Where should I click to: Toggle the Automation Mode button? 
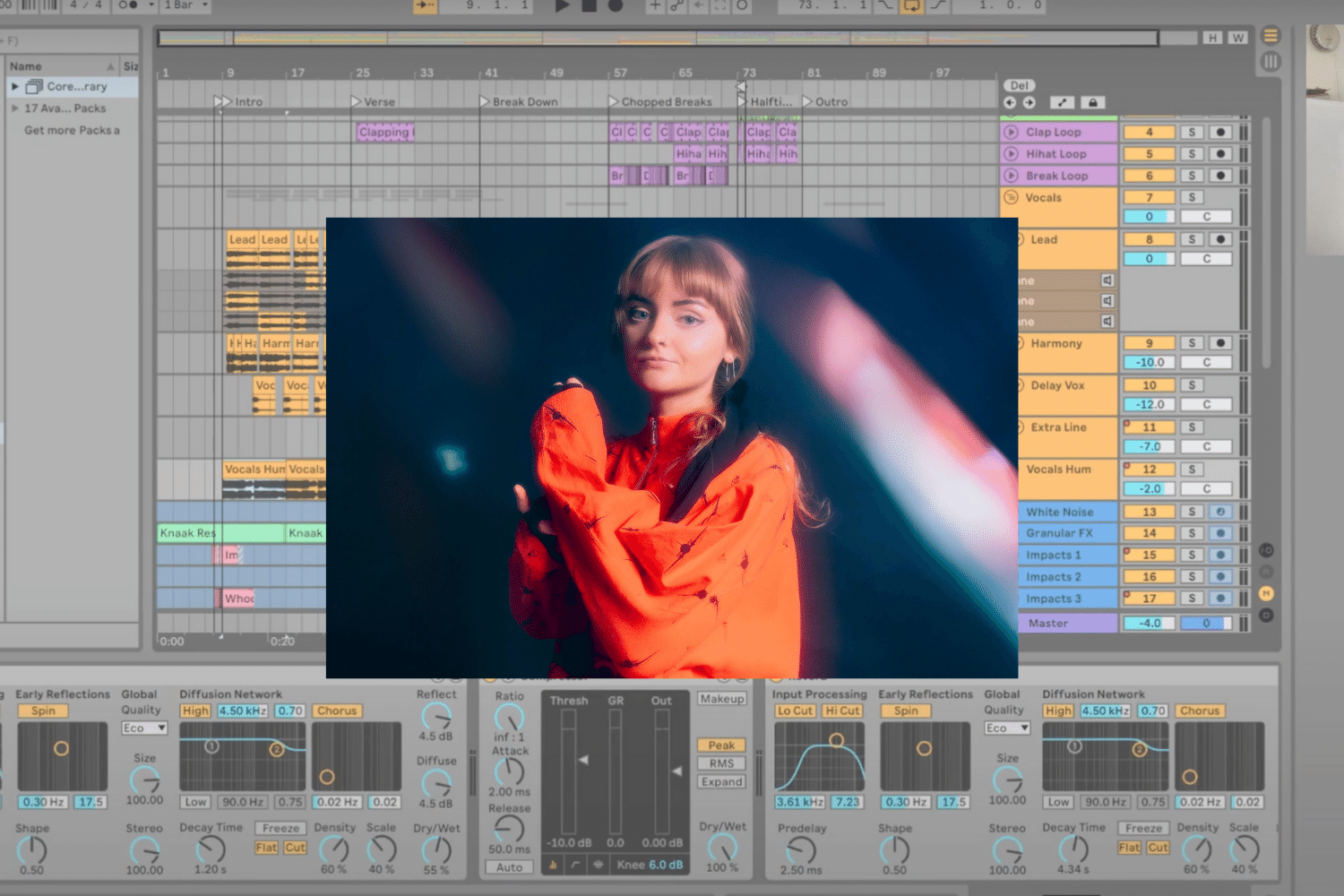click(1063, 103)
